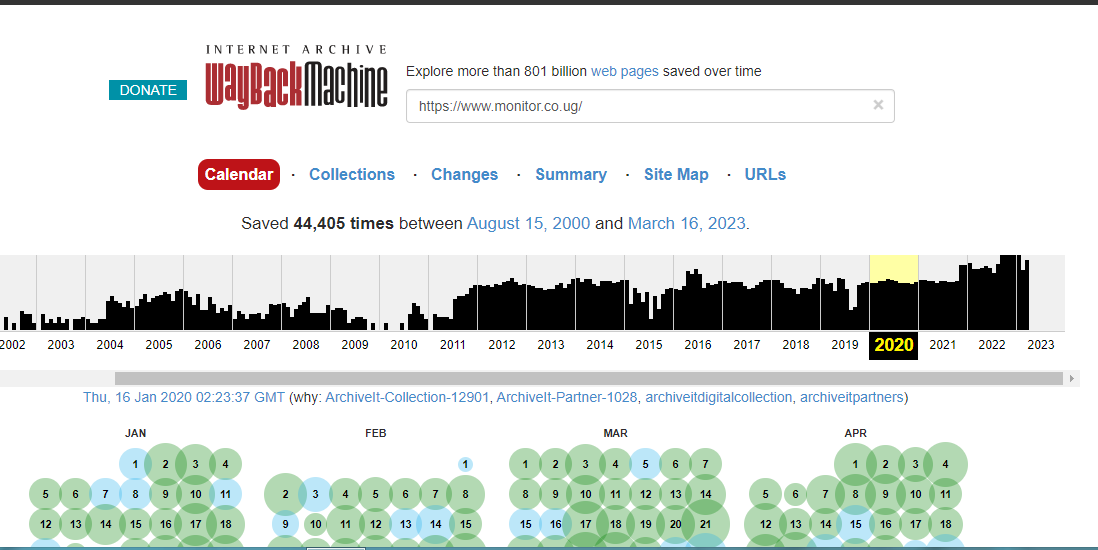Select year 2014 on the timeline

[x=600, y=345]
